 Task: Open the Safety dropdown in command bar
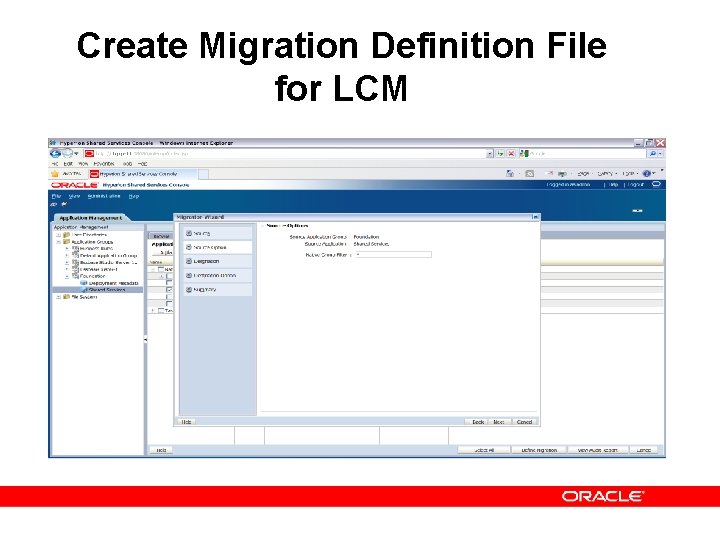tap(607, 174)
